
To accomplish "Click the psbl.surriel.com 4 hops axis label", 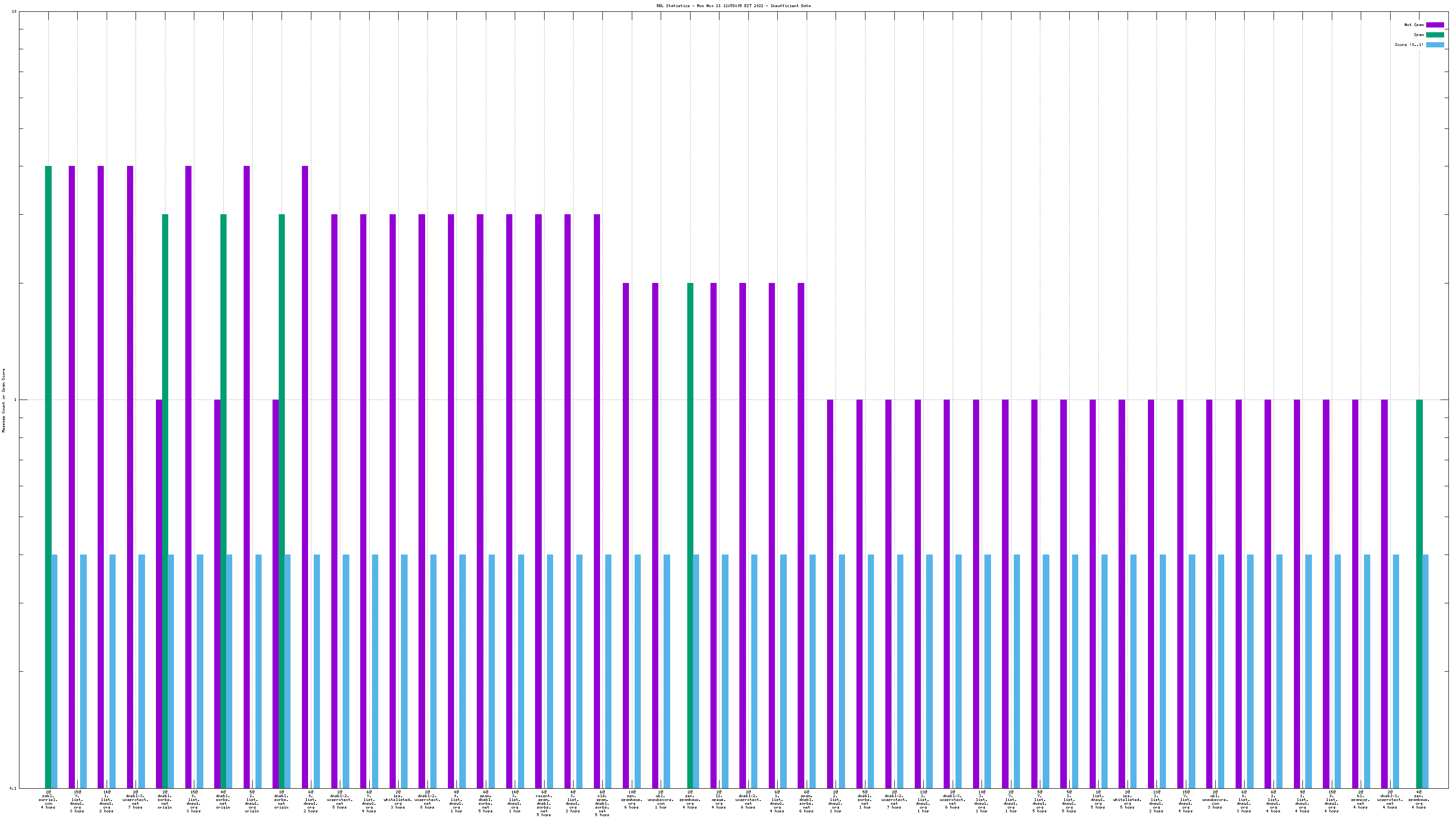I will point(48,800).
